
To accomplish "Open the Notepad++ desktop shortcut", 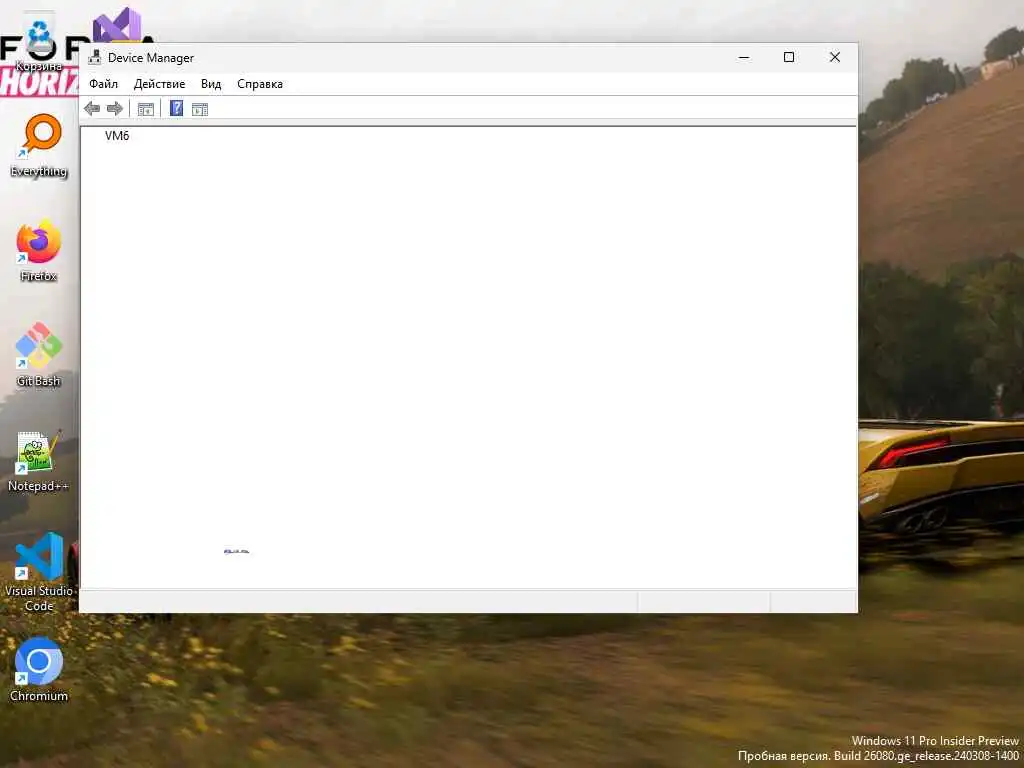I will (x=39, y=460).
